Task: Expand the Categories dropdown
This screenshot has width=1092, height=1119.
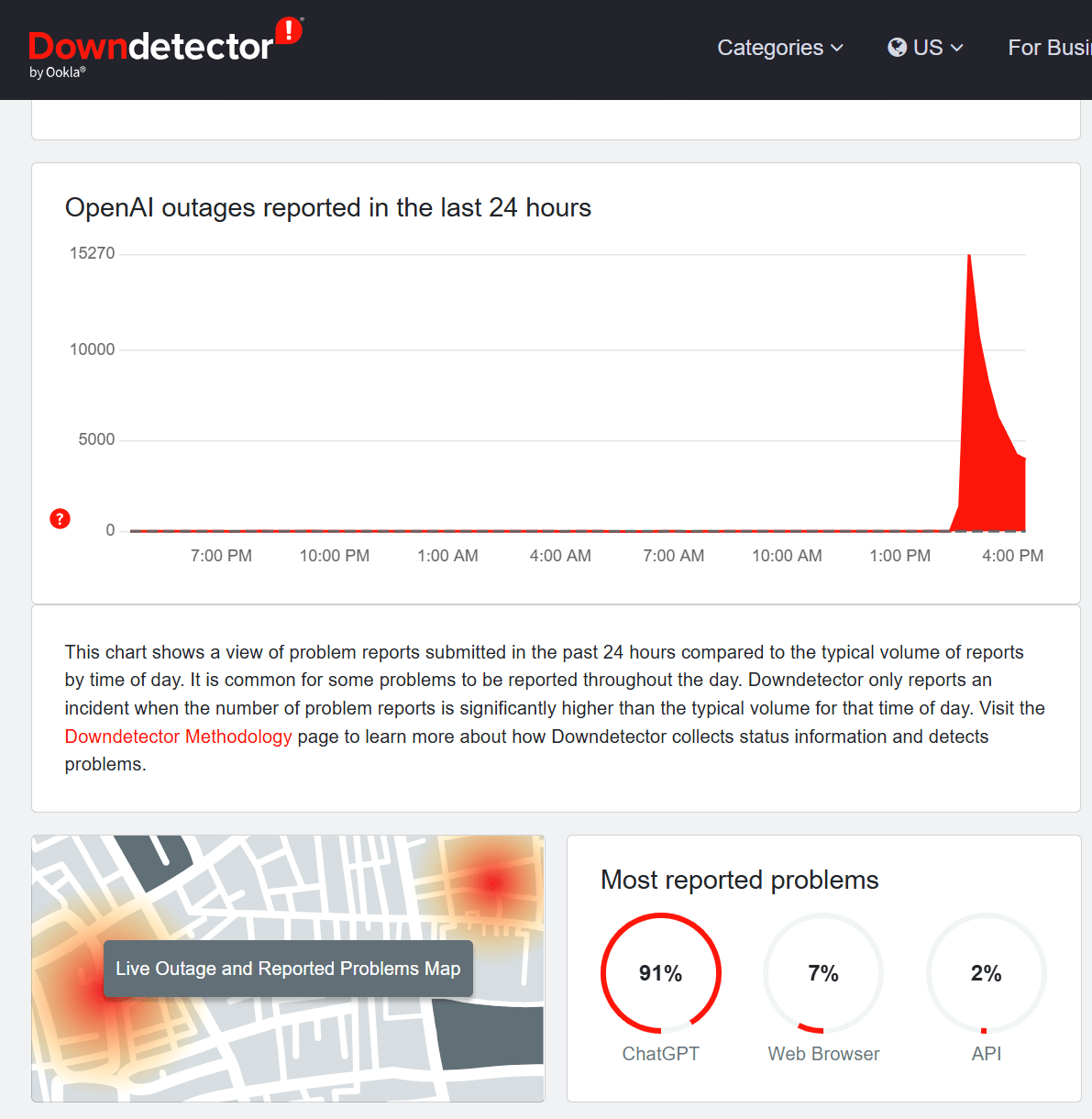Action: pyautogui.click(x=779, y=48)
